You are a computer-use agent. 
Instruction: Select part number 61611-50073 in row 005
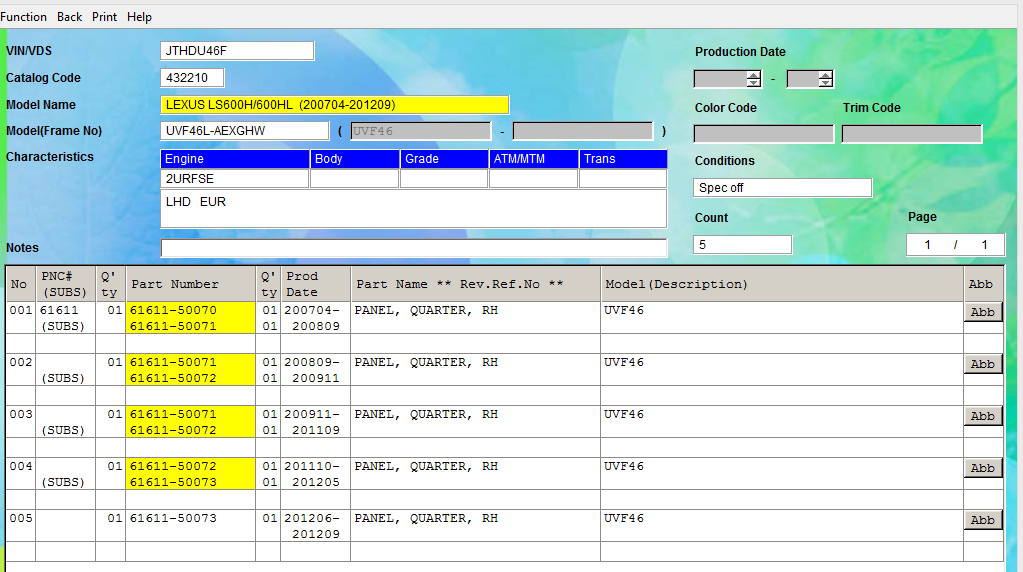tap(173, 519)
